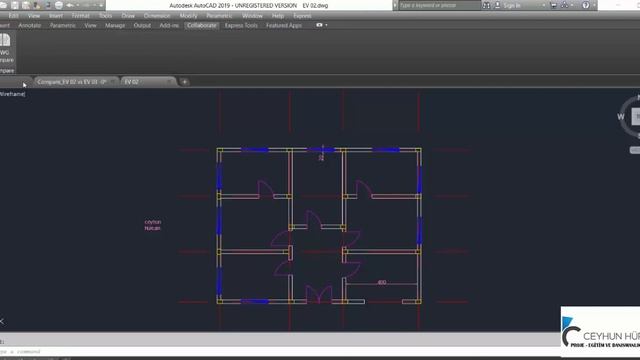The width and height of the screenshot is (640, 360).
Task: Click Autodesk connect triangle icon
Action: [x=564, y=5]
